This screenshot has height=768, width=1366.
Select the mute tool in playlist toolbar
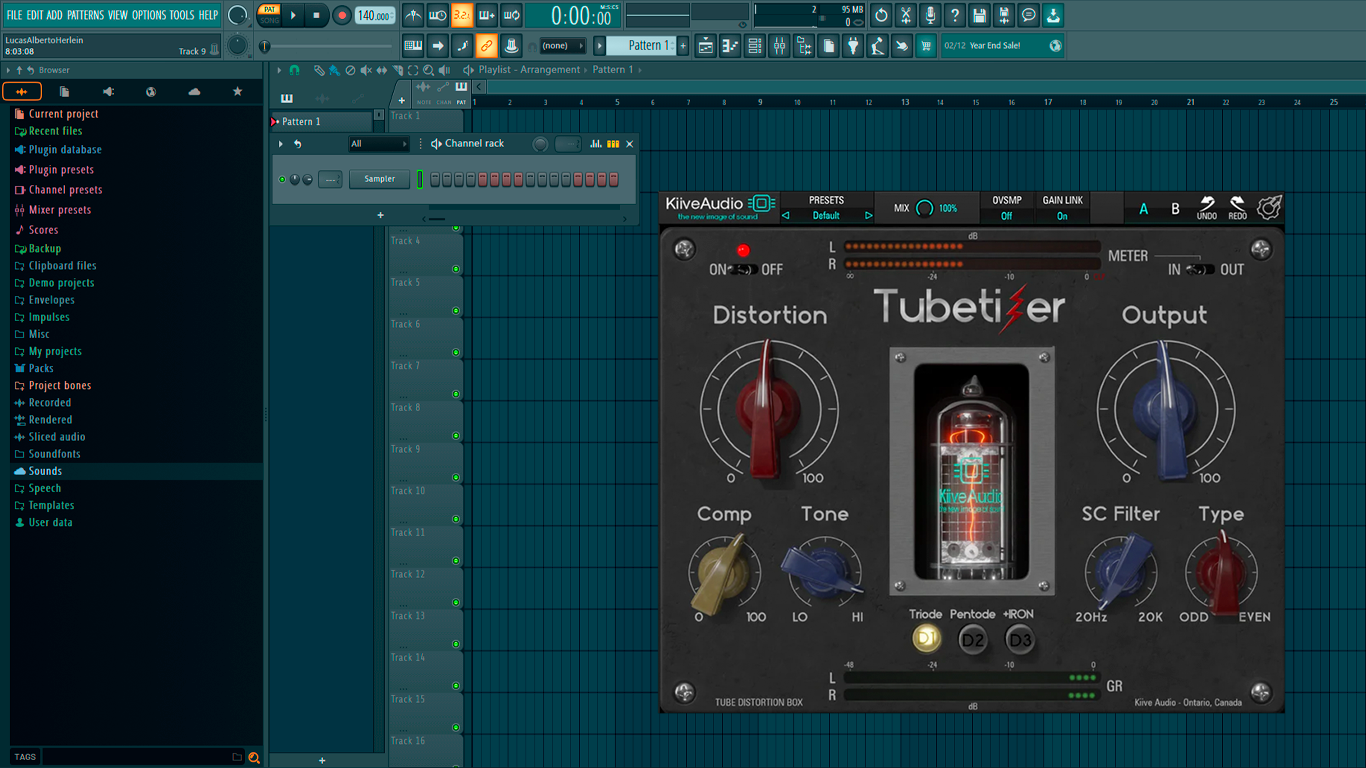pos(366,70)
